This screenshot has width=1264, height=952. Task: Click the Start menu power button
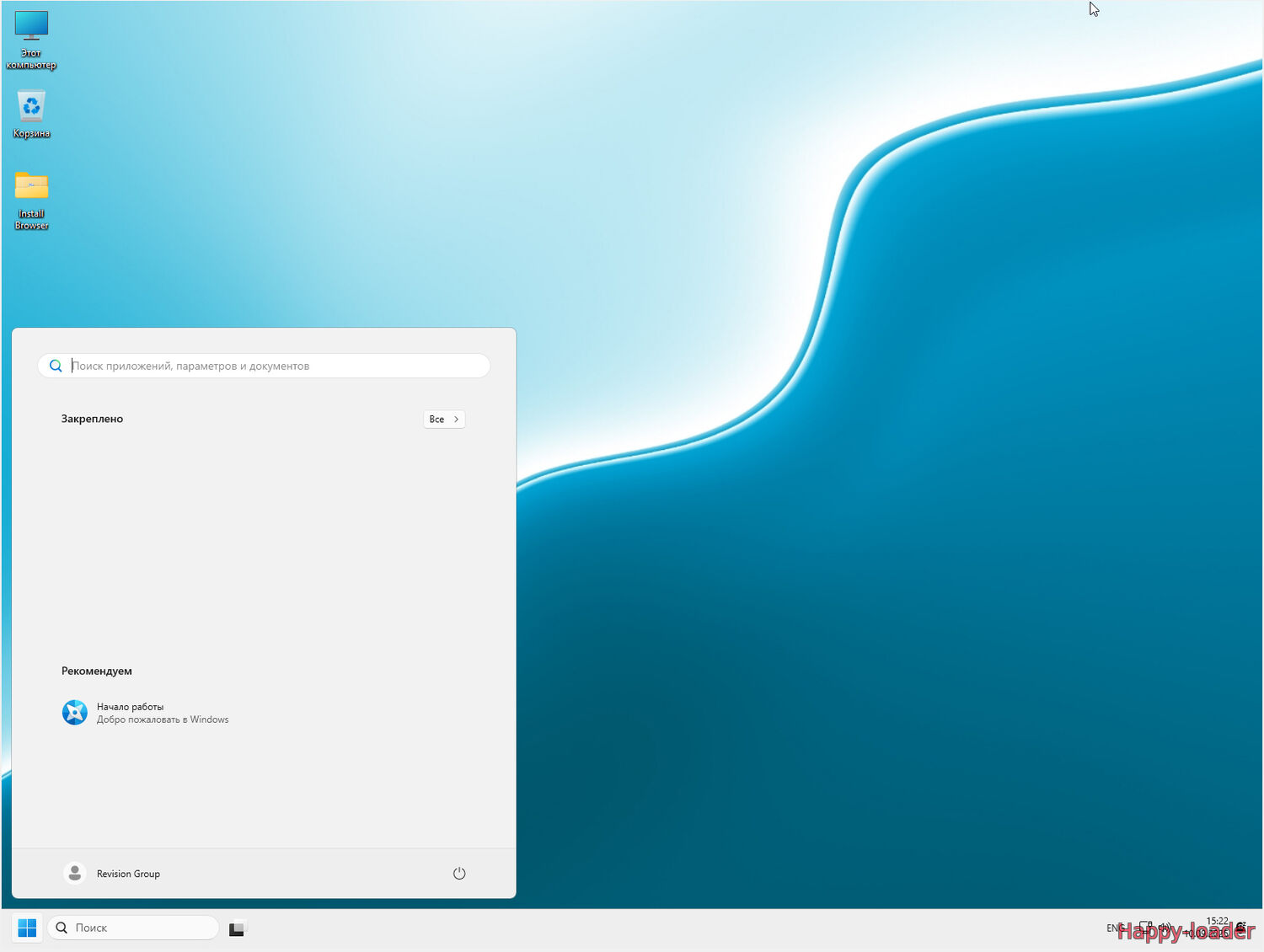tap(459, 874)
